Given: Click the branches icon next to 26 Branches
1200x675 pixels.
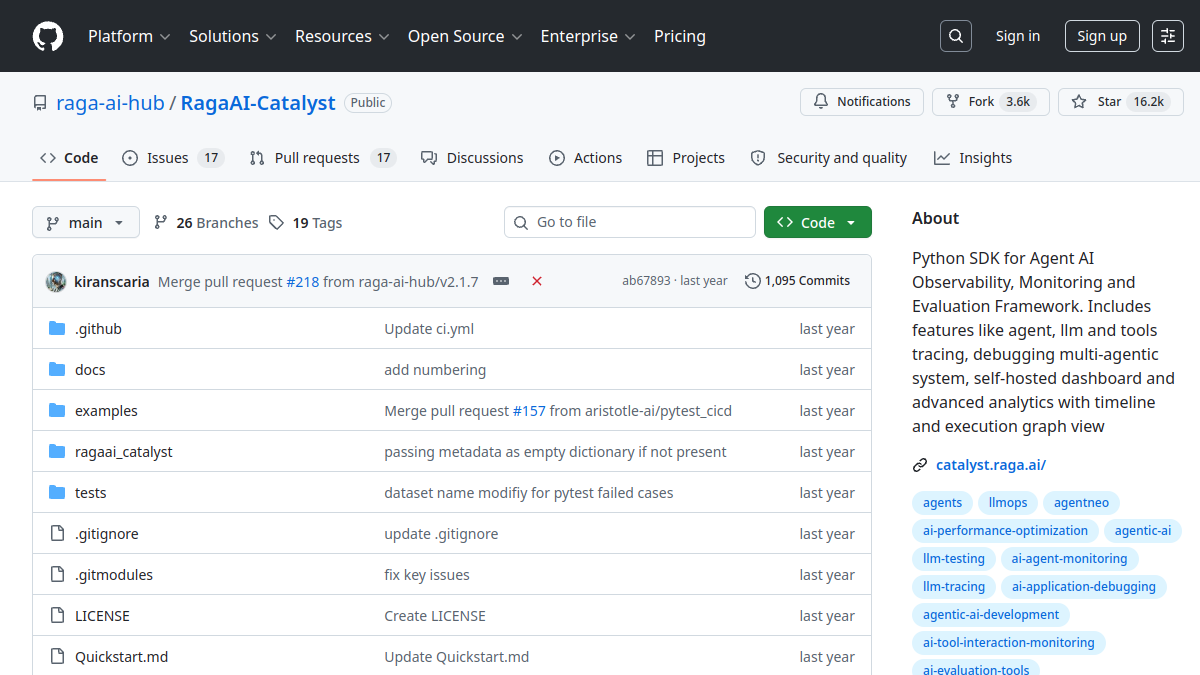Looking at the screenshot, I should point(161,223).
